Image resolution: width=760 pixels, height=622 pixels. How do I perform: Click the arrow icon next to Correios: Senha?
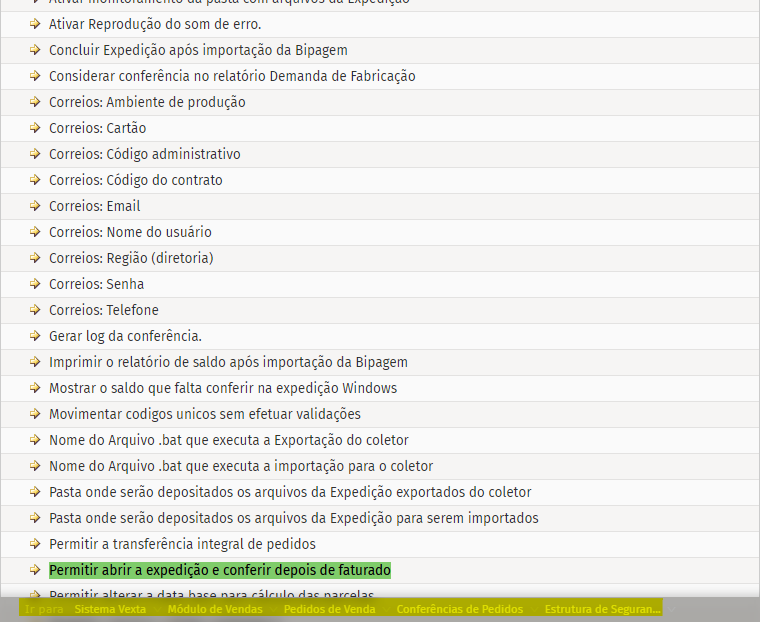[x=36, y=284]
